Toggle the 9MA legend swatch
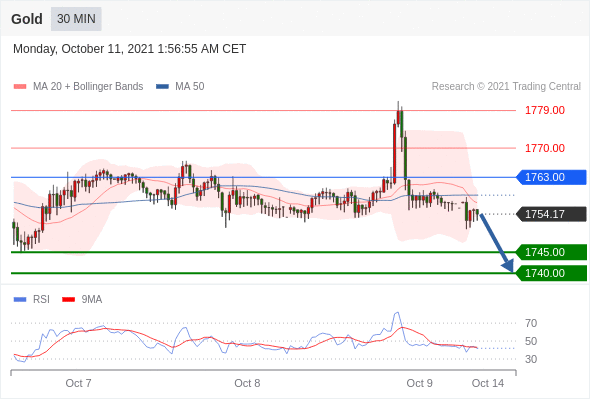590x400 pixels. [x=68, y=300]
